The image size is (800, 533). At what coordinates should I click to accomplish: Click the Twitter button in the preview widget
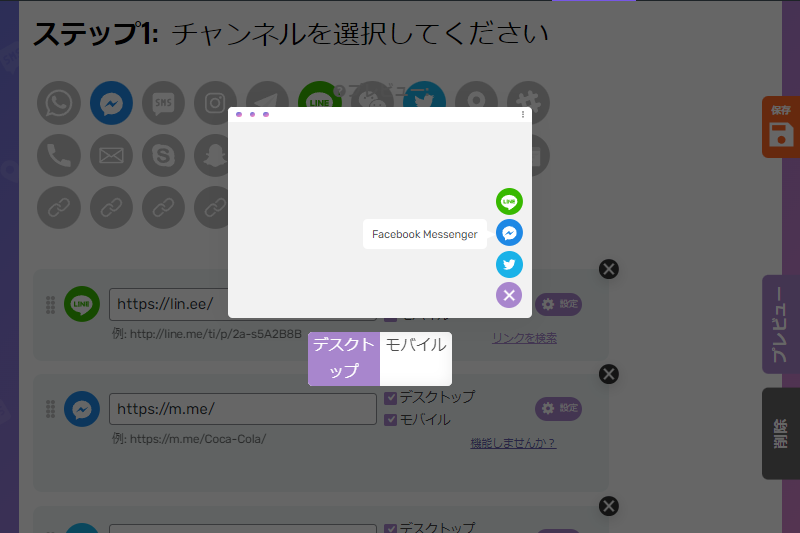pos(509,264)
